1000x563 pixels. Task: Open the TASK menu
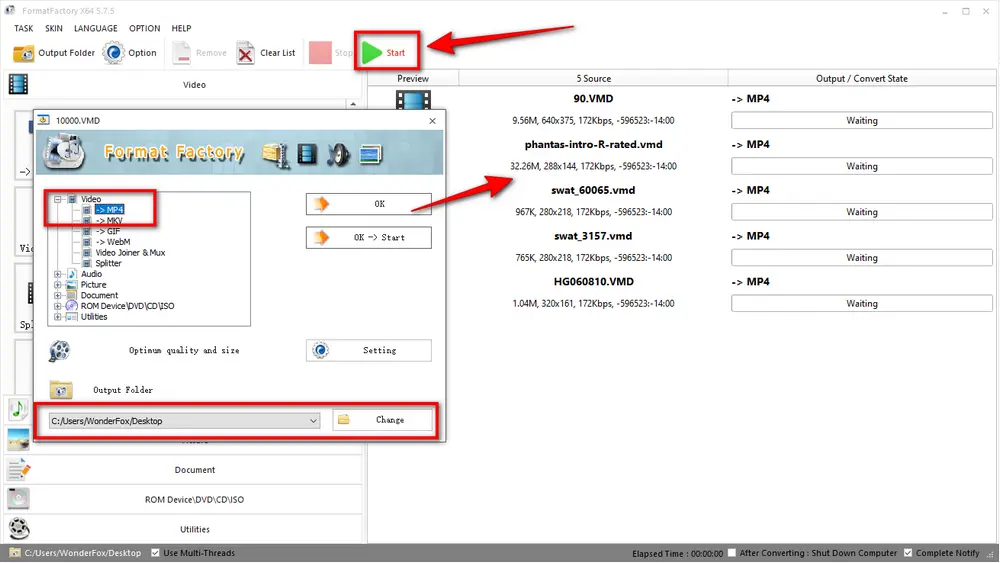[x=24, y=28]
